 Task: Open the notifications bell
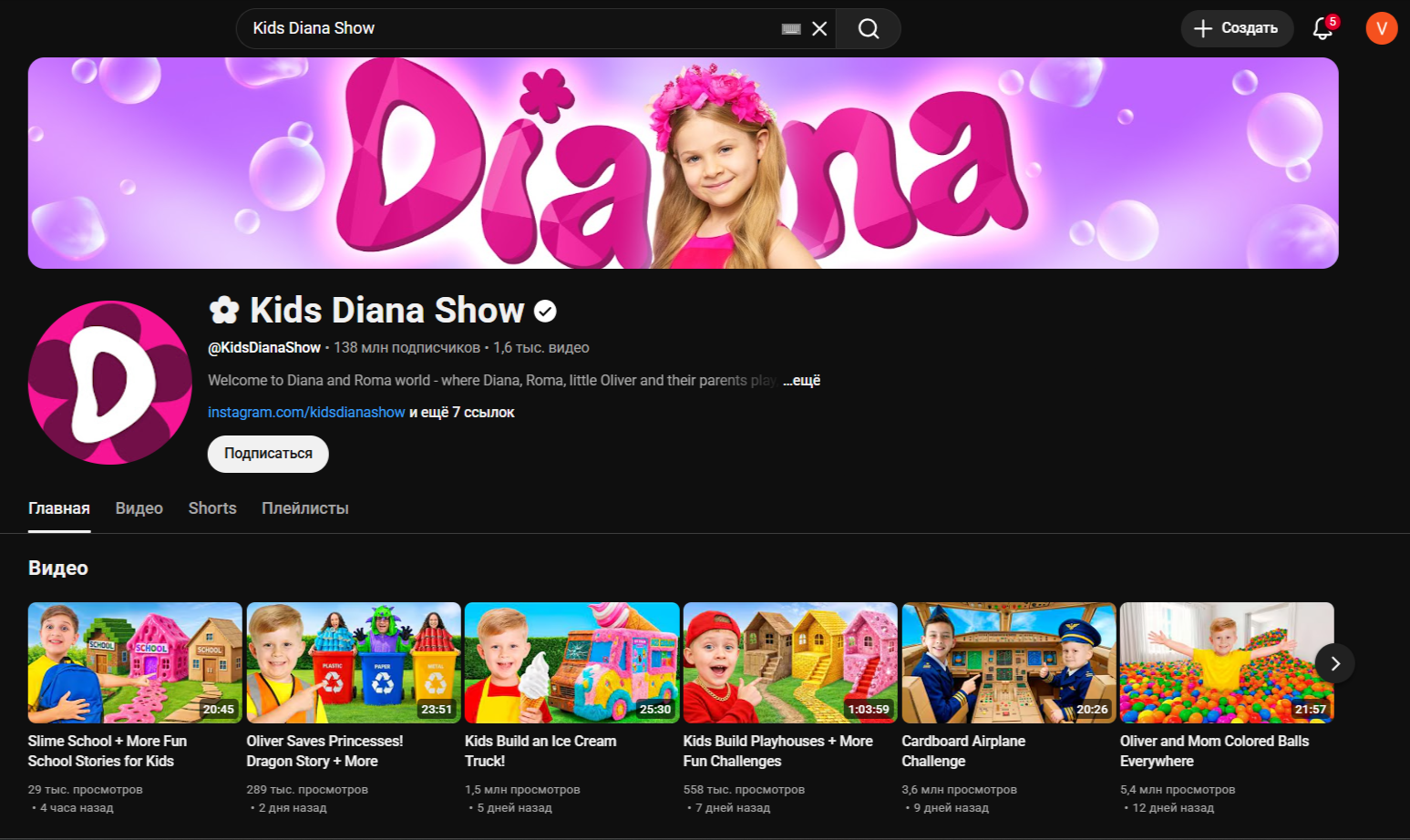[1323, 28]
